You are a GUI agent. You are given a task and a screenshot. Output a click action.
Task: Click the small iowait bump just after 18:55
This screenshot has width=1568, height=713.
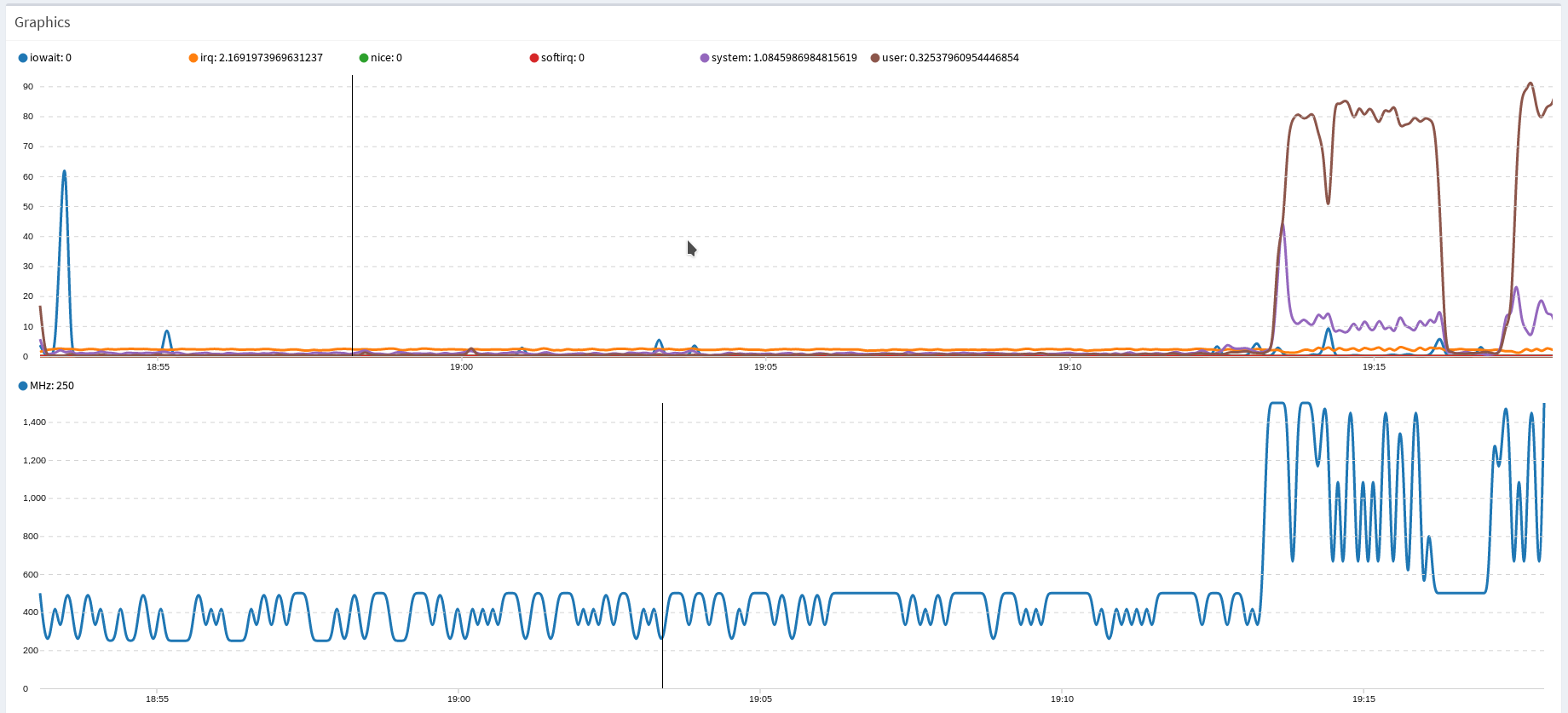(167, 332)
